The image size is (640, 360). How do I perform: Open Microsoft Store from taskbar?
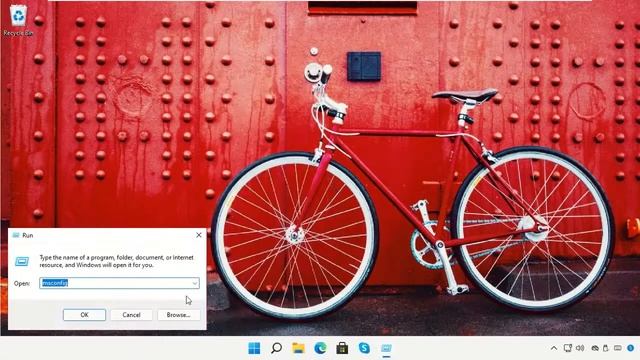click(x=342, y=348)
